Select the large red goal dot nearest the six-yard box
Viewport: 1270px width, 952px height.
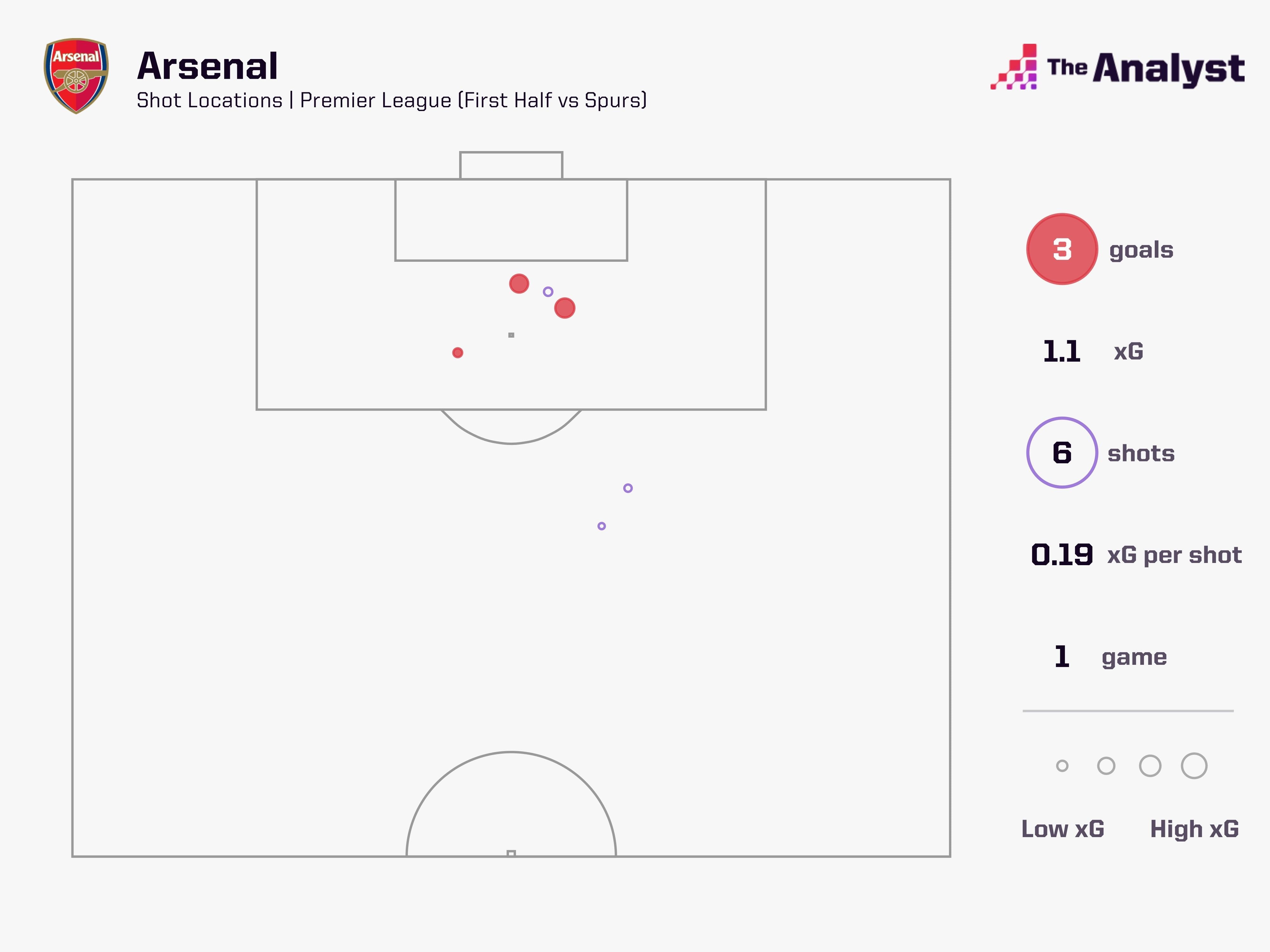(519, 283)
